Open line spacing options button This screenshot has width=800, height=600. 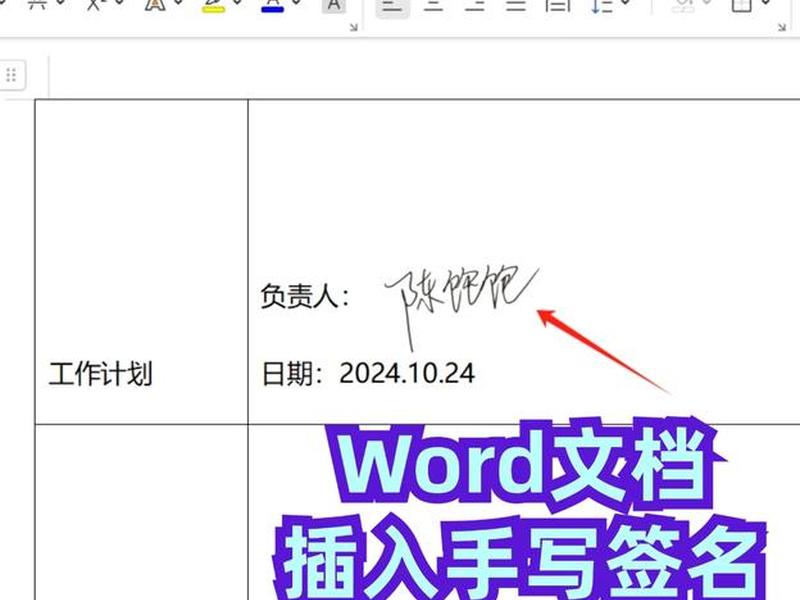(x=601, y=6)
